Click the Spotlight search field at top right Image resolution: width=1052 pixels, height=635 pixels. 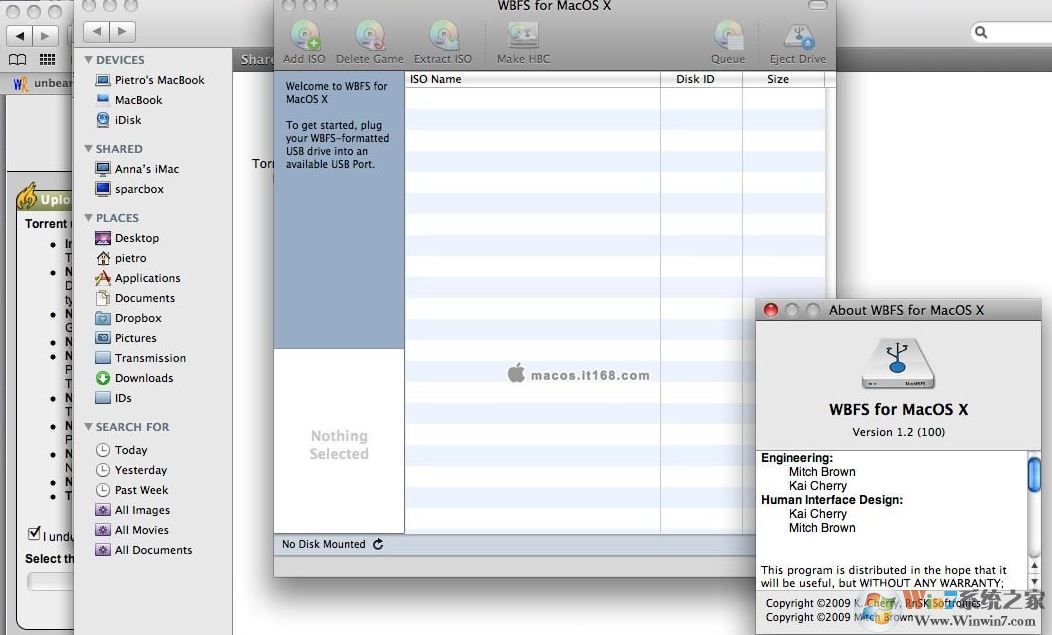pos(1010,32)
